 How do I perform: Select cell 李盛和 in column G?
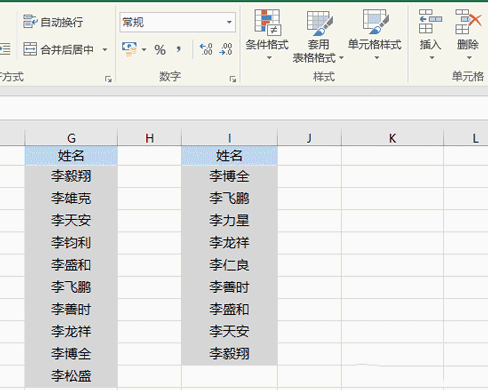point(71,265)
